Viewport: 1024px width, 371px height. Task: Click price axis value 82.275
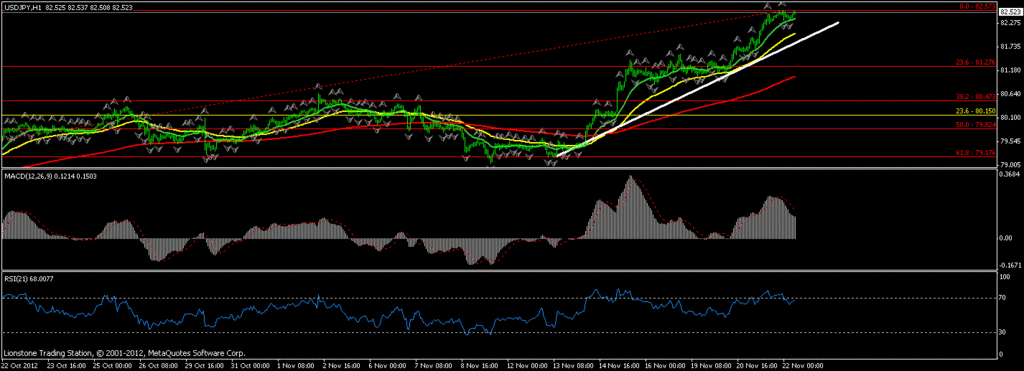[x=1010, y=23]
